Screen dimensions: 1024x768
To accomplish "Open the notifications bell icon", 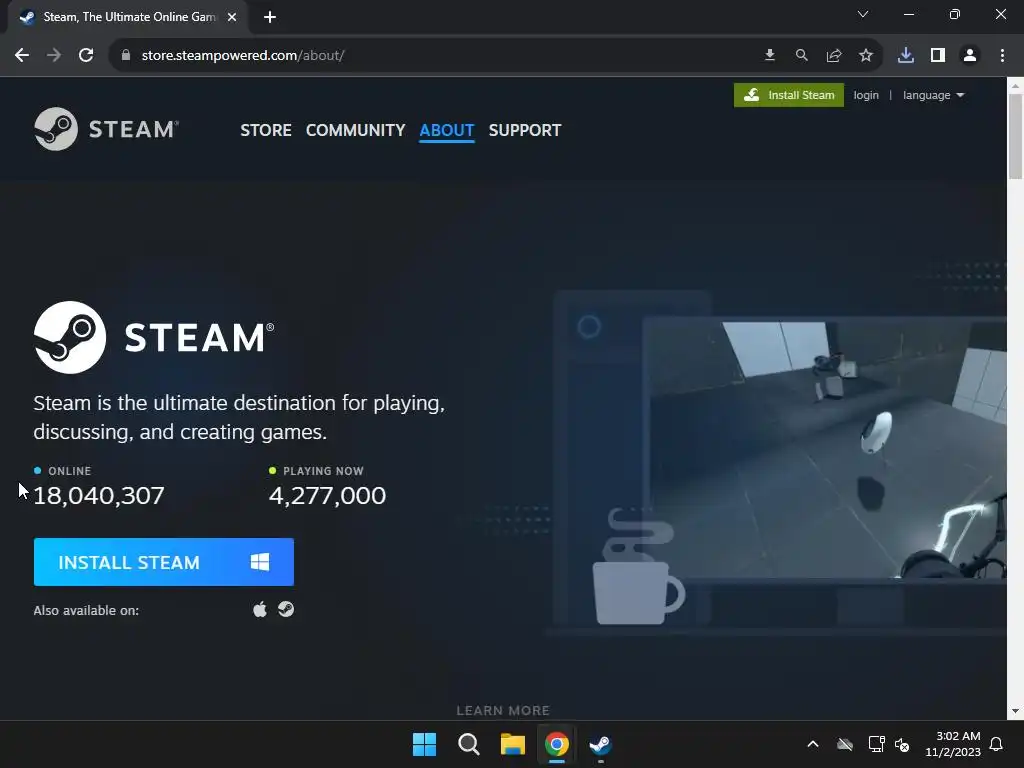I will [997, 744].
